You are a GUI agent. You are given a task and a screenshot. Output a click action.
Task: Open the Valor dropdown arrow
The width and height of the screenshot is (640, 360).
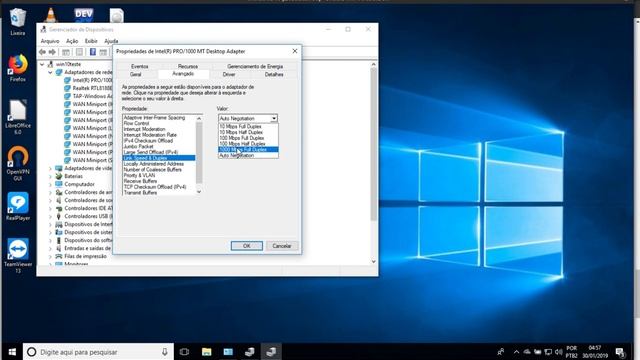pos(274,118)
